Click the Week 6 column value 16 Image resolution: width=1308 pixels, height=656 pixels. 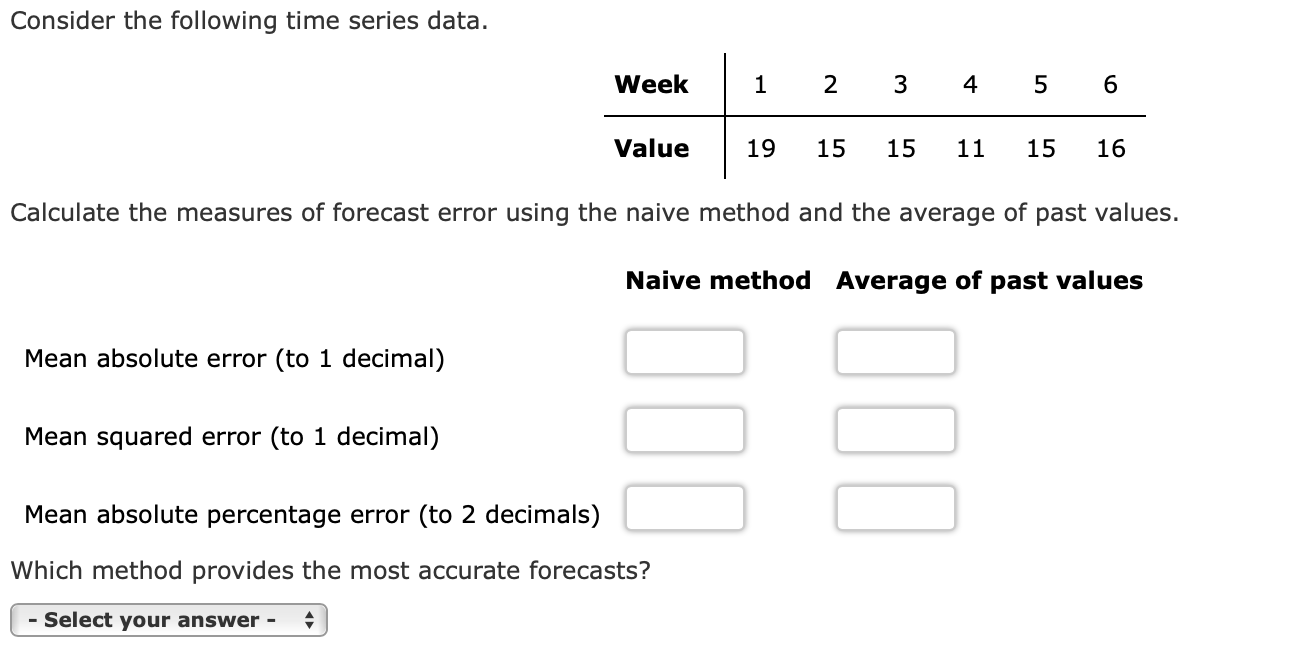click(x=1110, y=148)
